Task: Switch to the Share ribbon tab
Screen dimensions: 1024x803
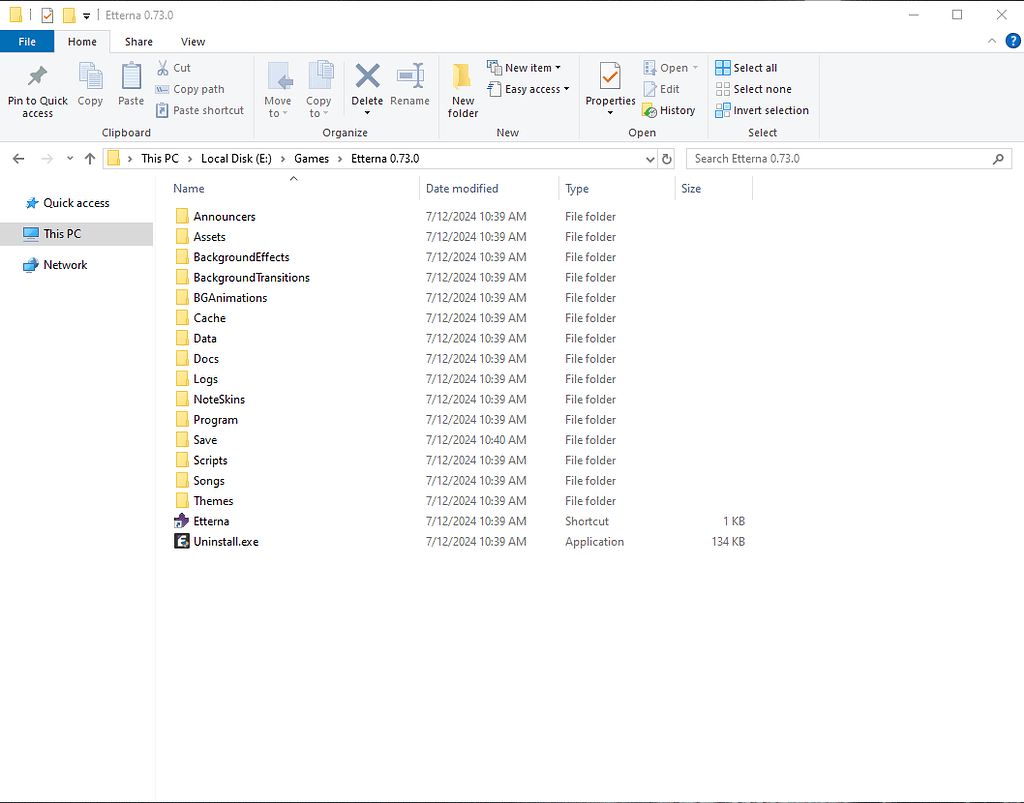Action: click(x=138, y=41)
